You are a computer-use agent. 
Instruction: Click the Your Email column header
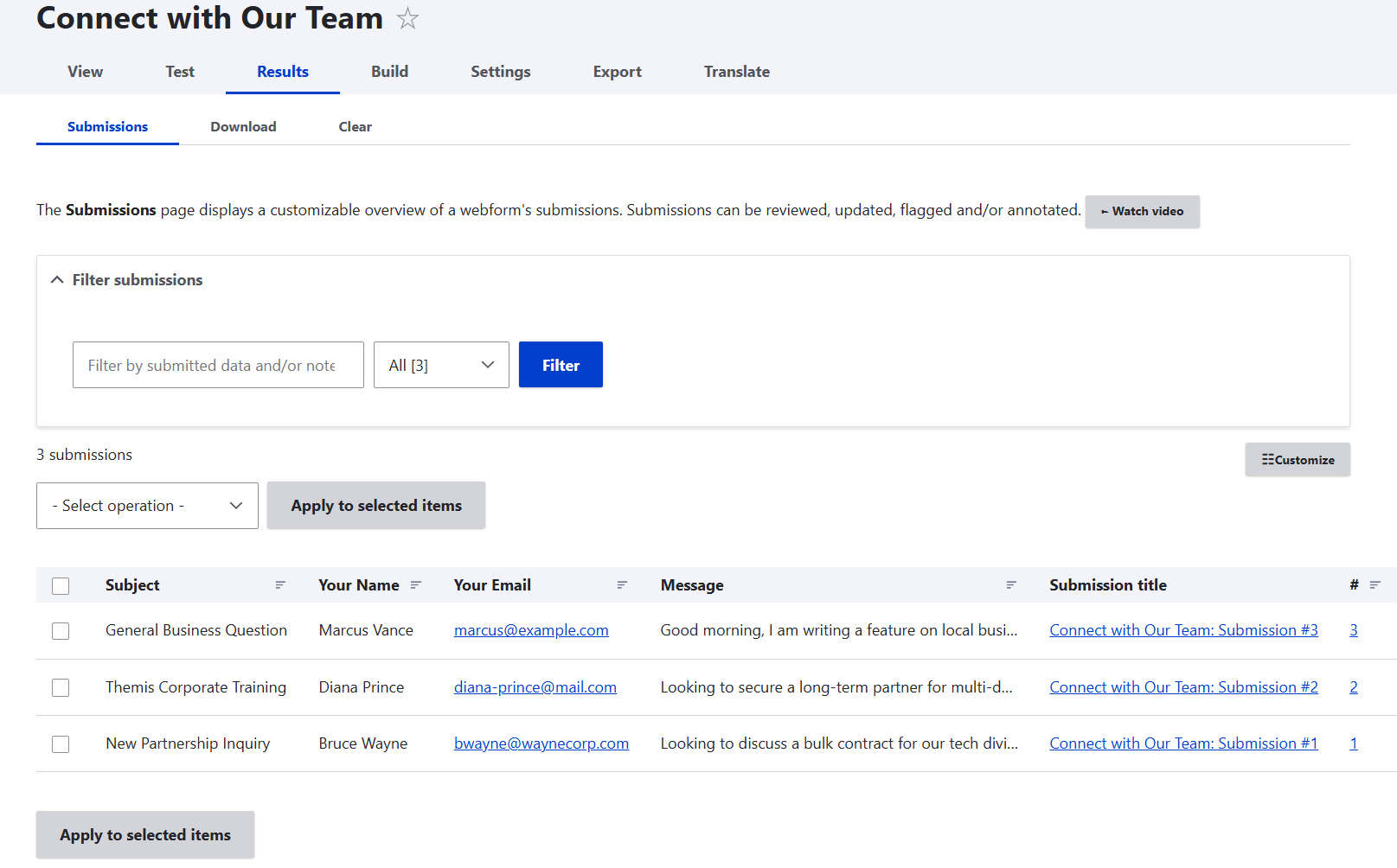click(492, 585)
